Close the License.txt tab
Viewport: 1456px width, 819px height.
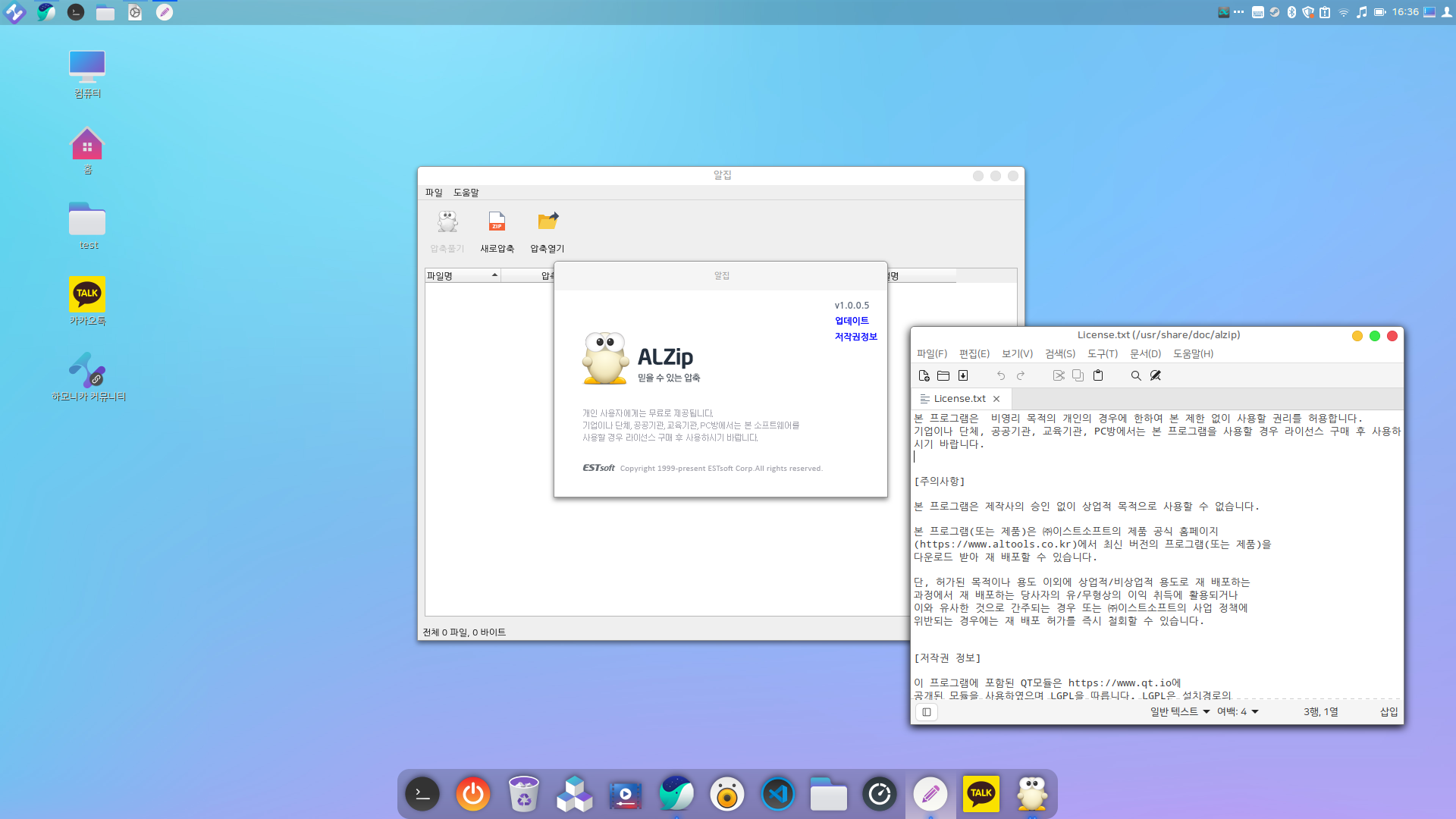click(x=996, y=399)
